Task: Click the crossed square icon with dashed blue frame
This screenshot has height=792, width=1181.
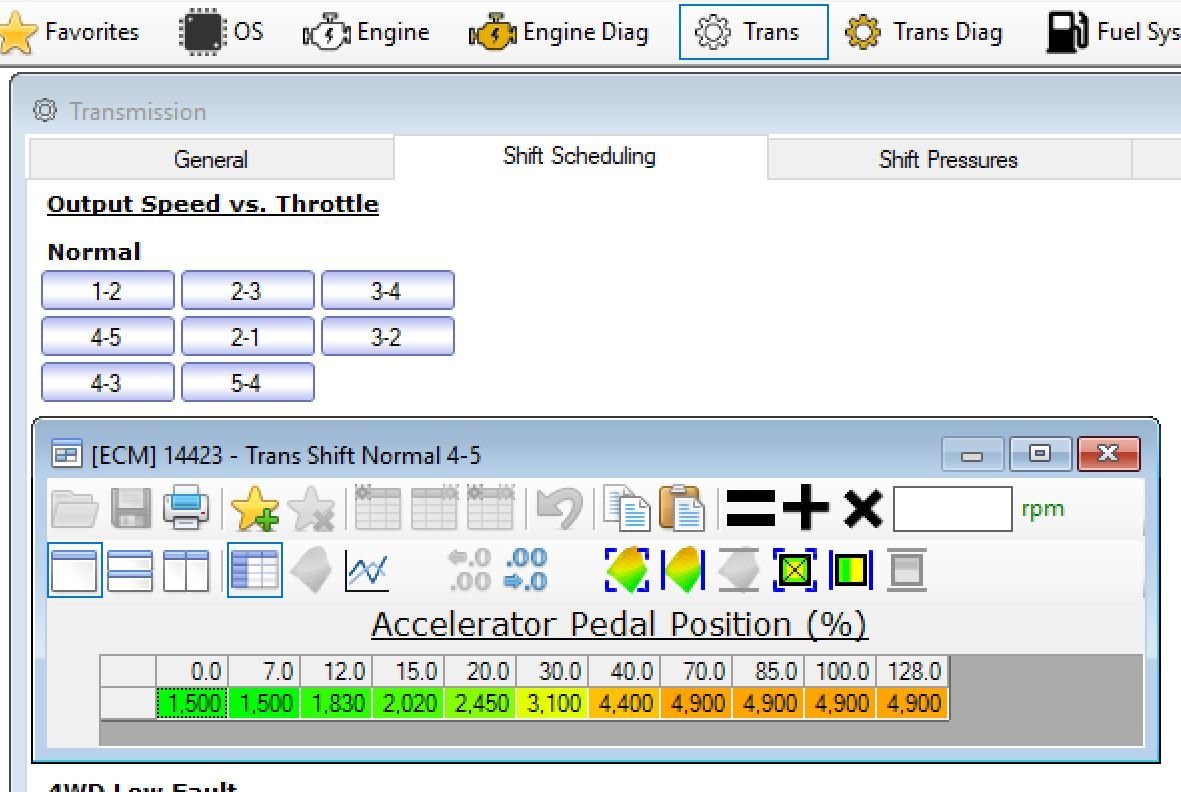Action: click(x=795, y=570)
